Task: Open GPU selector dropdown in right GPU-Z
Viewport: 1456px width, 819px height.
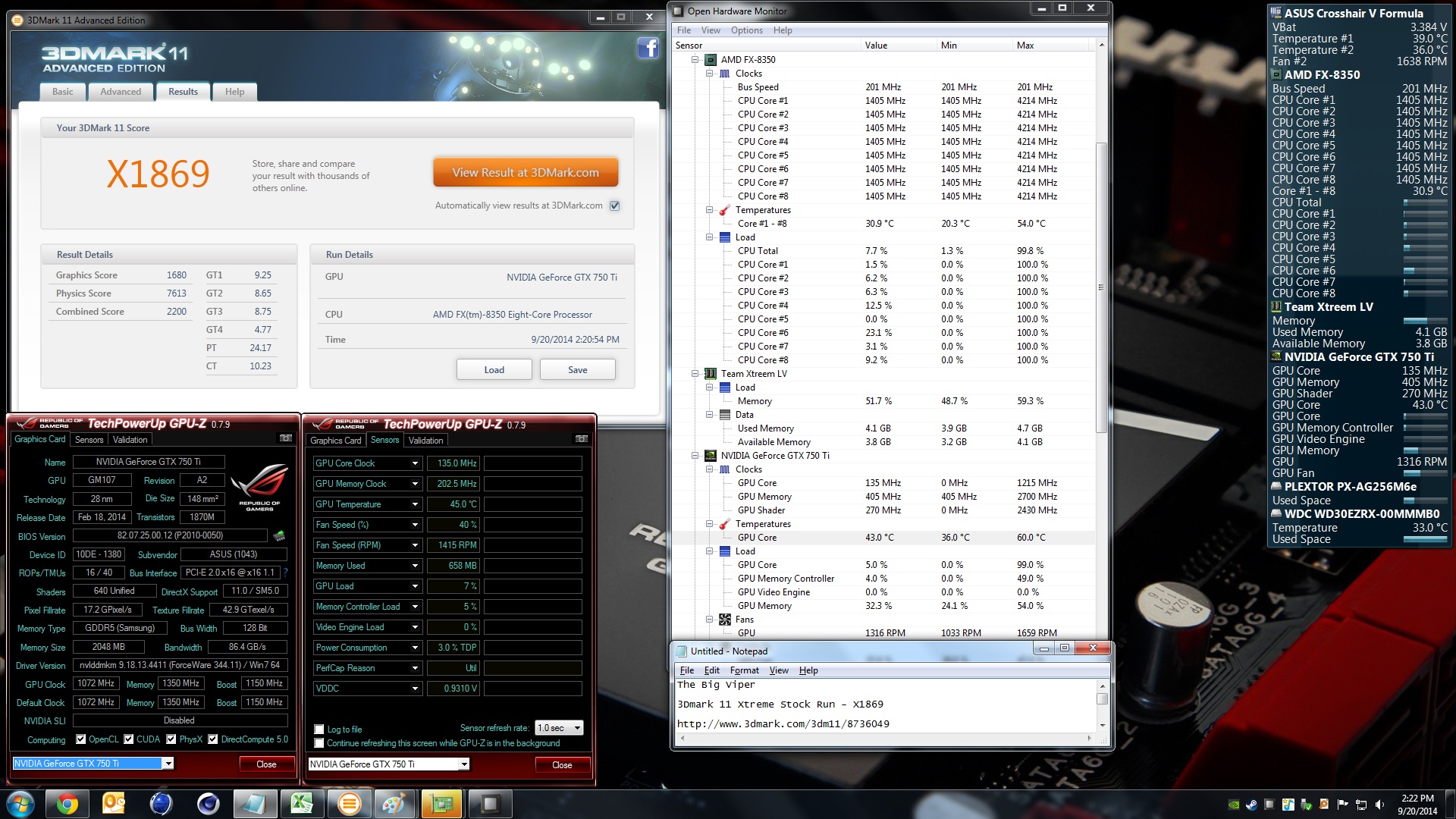Action: (463, 764)
